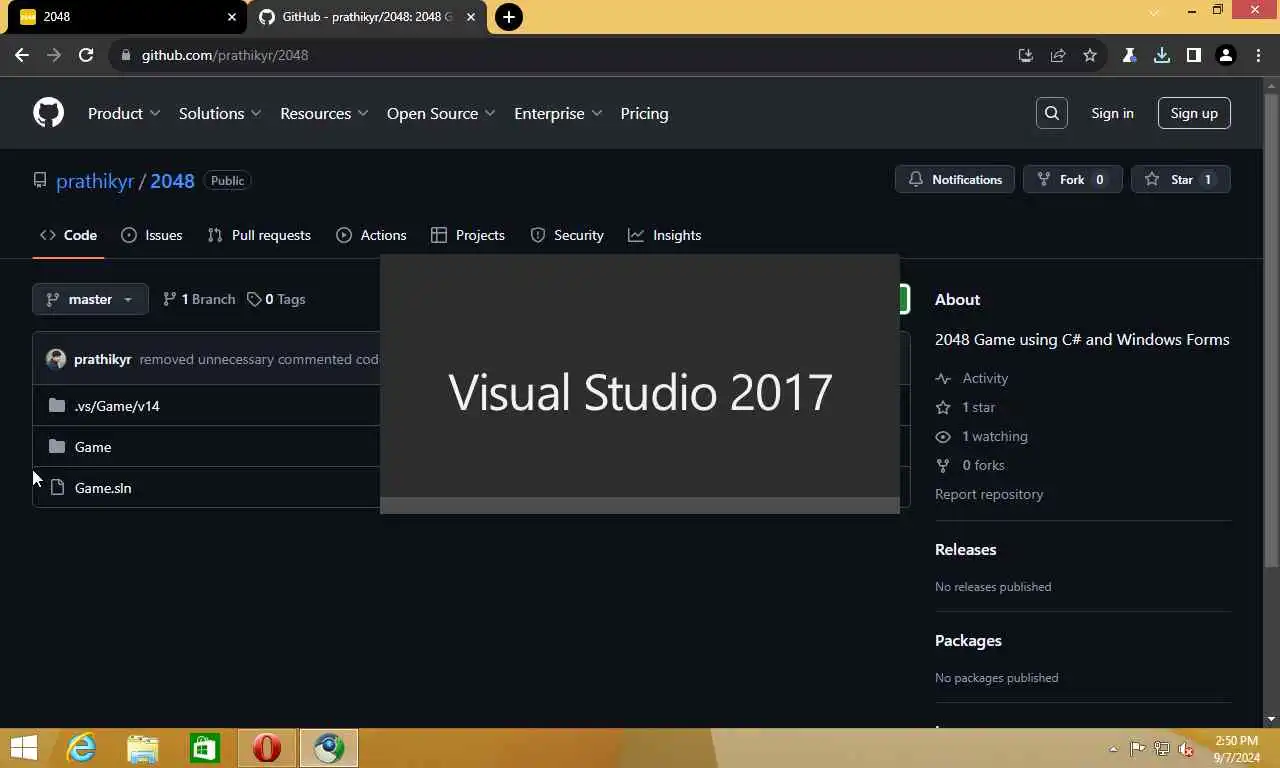Open the prathikyr owner link
This screenshot has height=768, width=1280.
(x=95, y=181)
